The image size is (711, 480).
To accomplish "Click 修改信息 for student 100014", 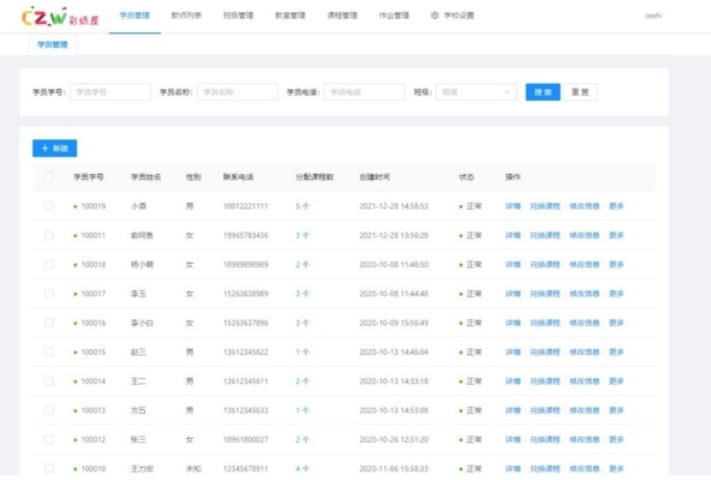I will point(584,381).
